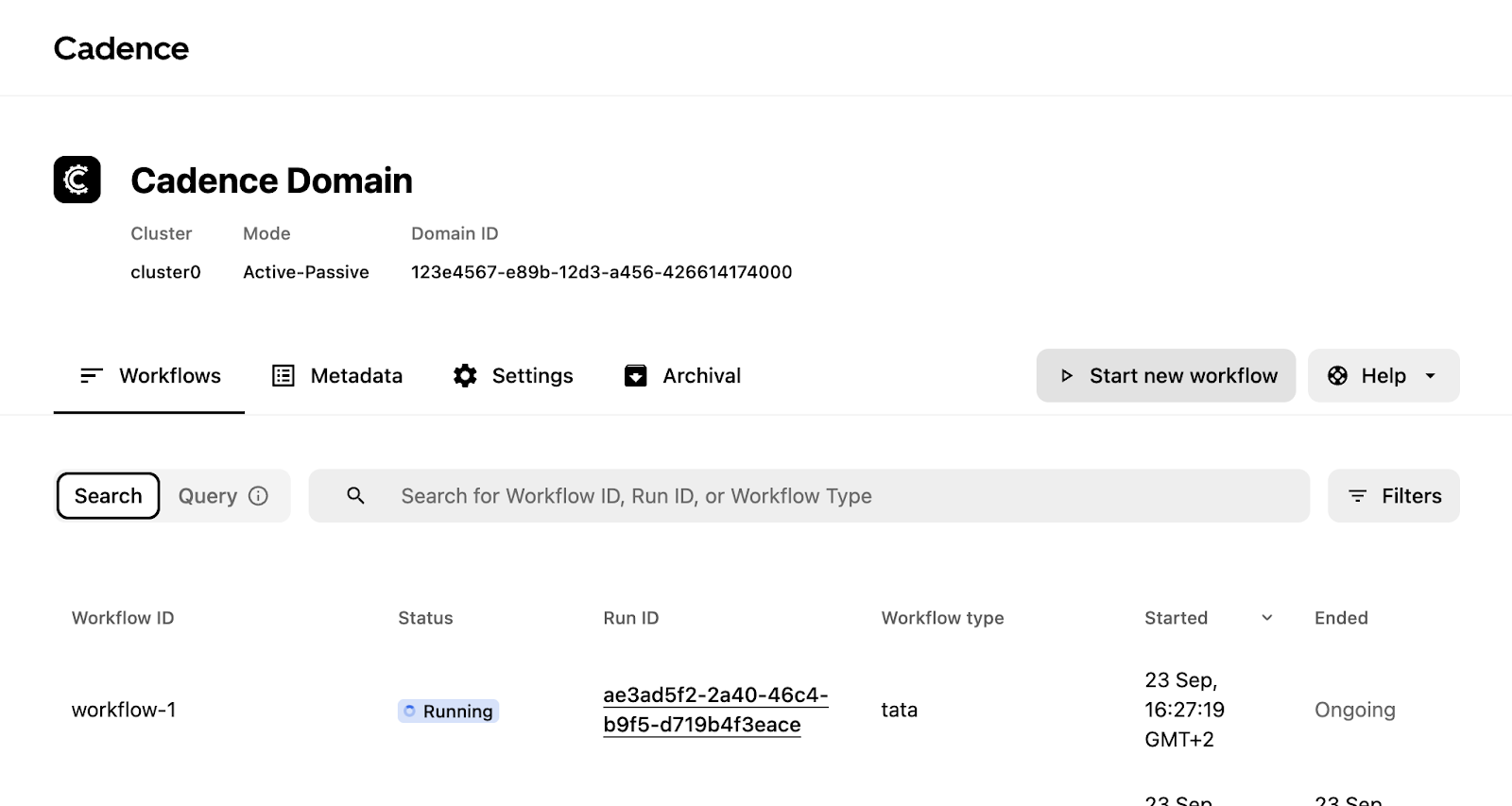Open the Workflows tab
Image resolution: width=1512 pixels, height=806 pixels.
[150, 376]
